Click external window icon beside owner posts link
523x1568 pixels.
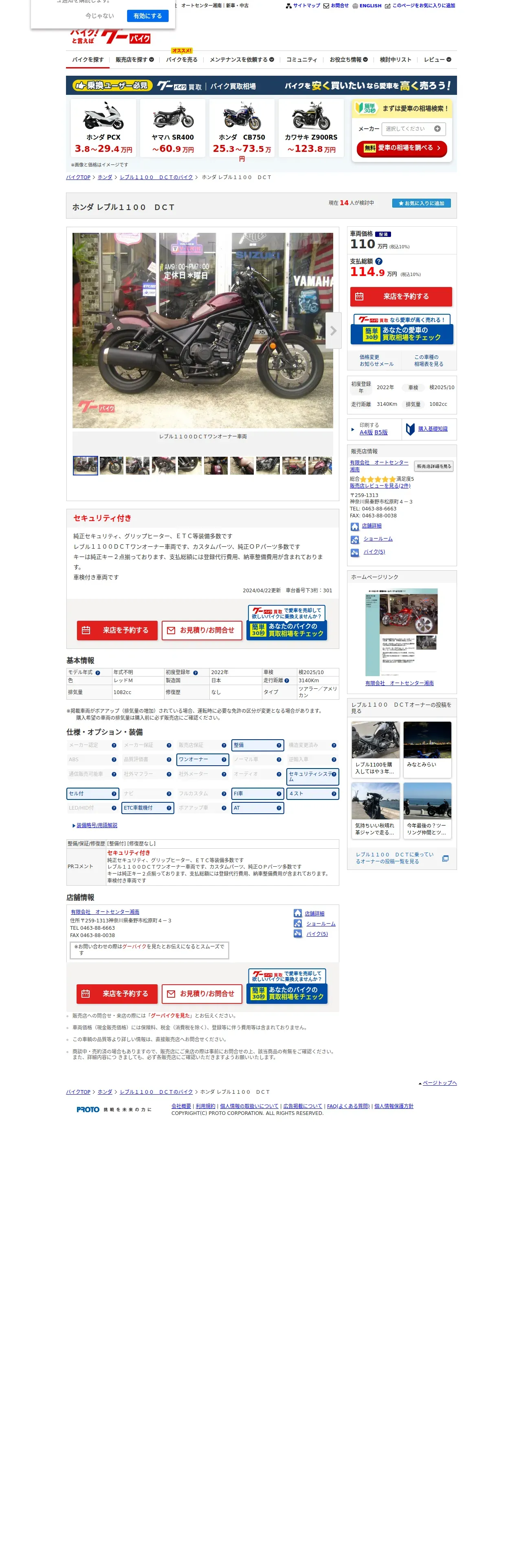[445, 858]
